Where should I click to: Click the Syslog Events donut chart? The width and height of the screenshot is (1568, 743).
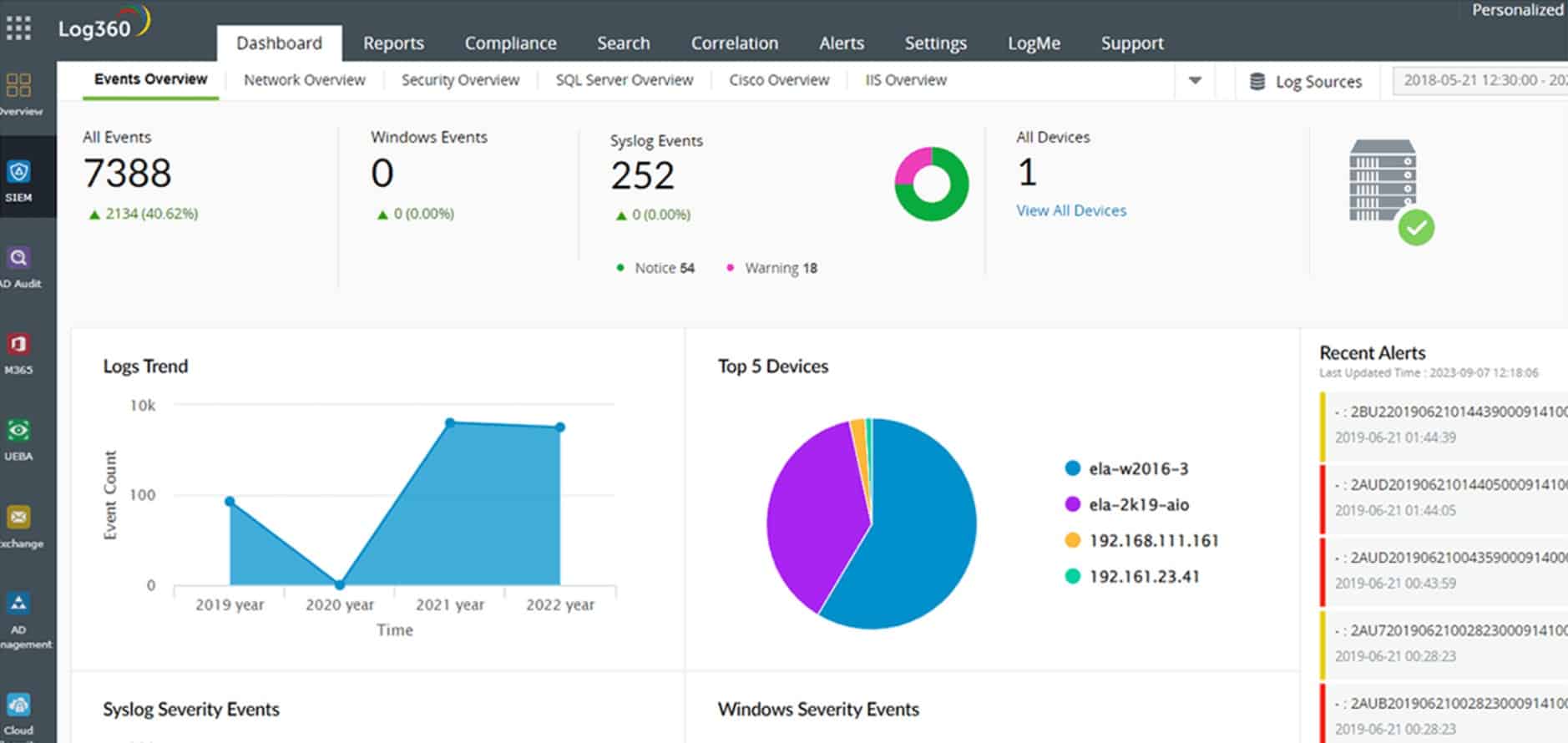931,184
